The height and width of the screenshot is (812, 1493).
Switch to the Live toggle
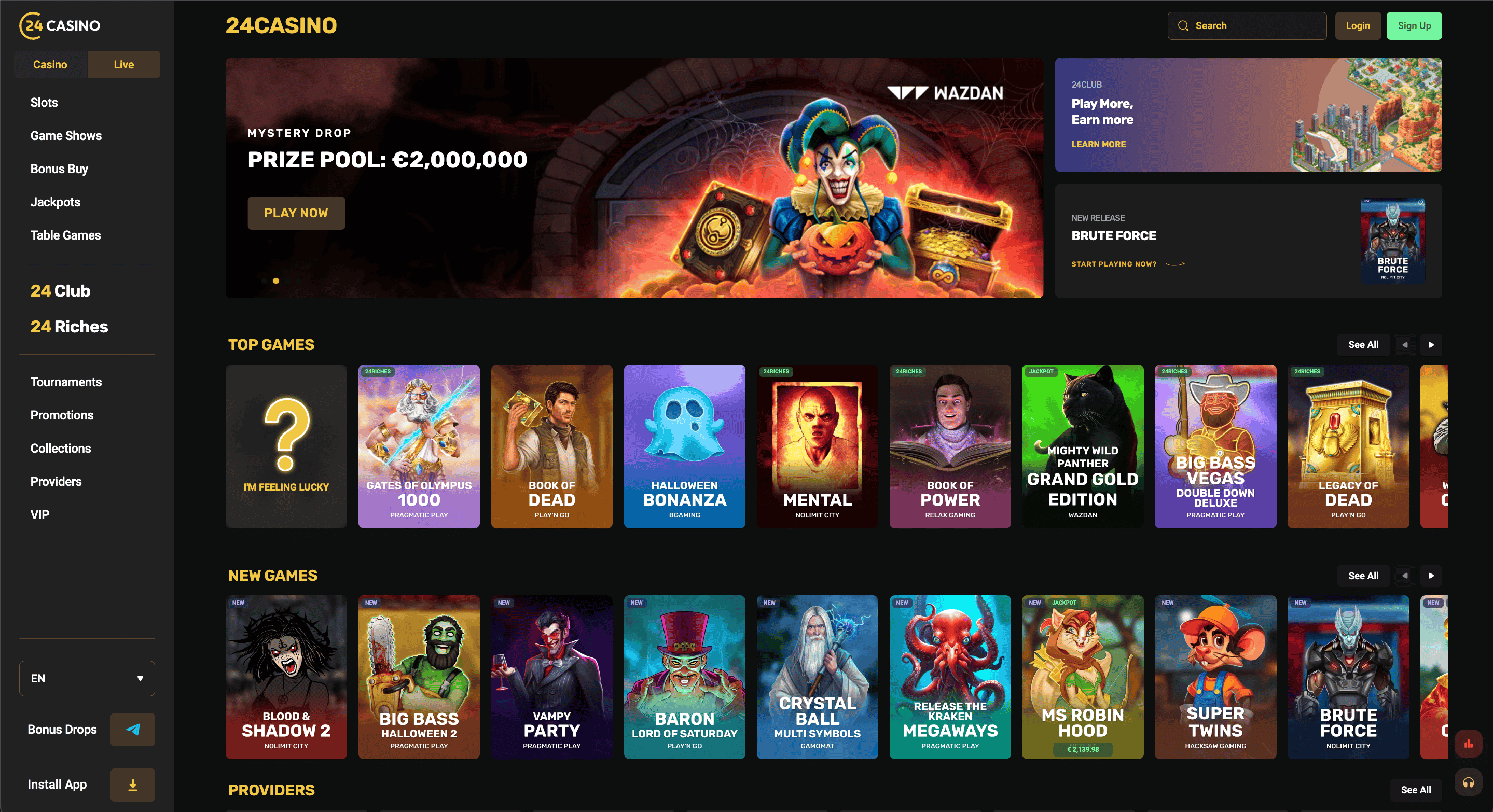[123, 64]
